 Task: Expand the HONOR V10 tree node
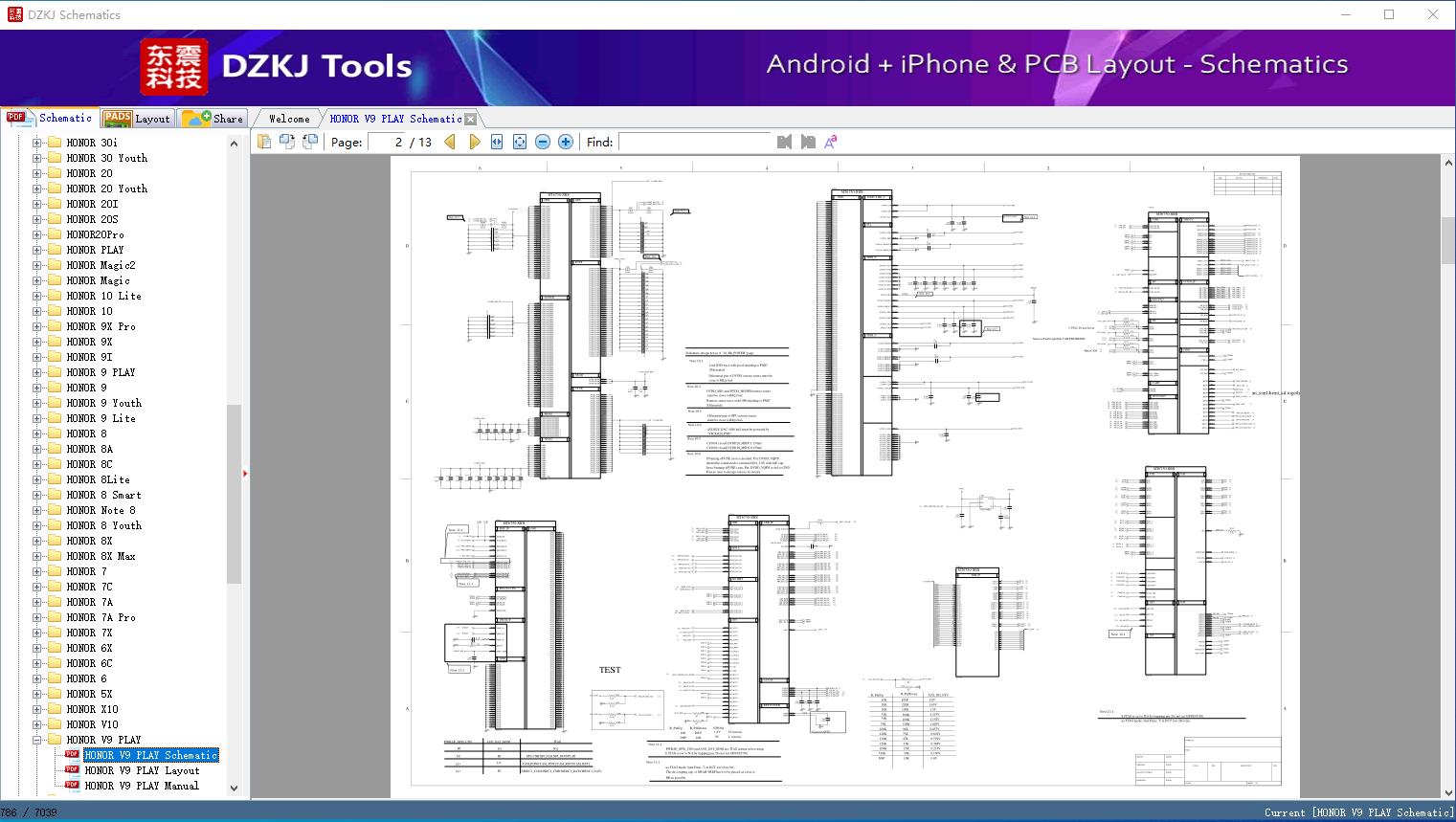point(37,724)
